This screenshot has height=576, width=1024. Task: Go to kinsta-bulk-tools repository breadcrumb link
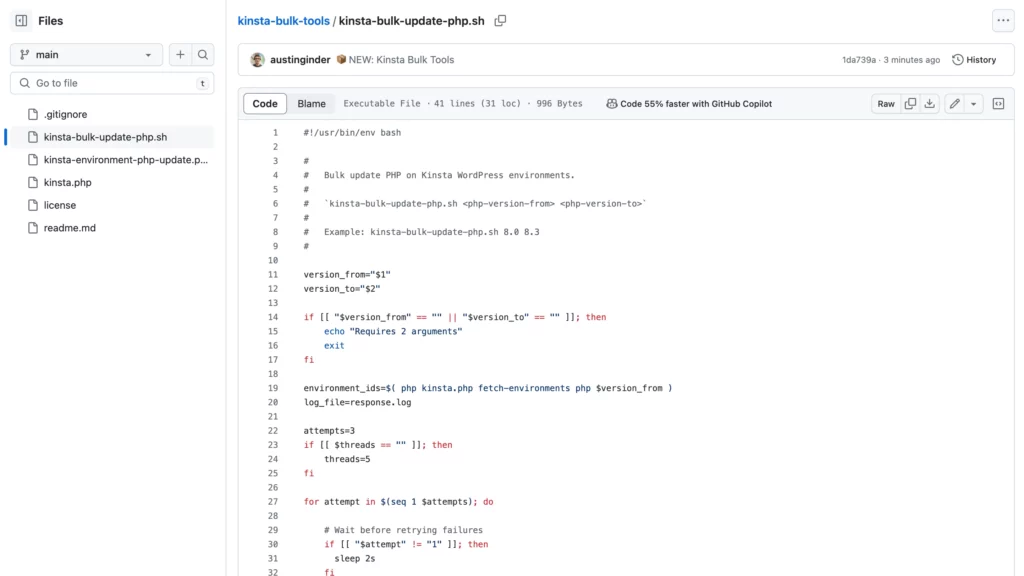[283, 20]
